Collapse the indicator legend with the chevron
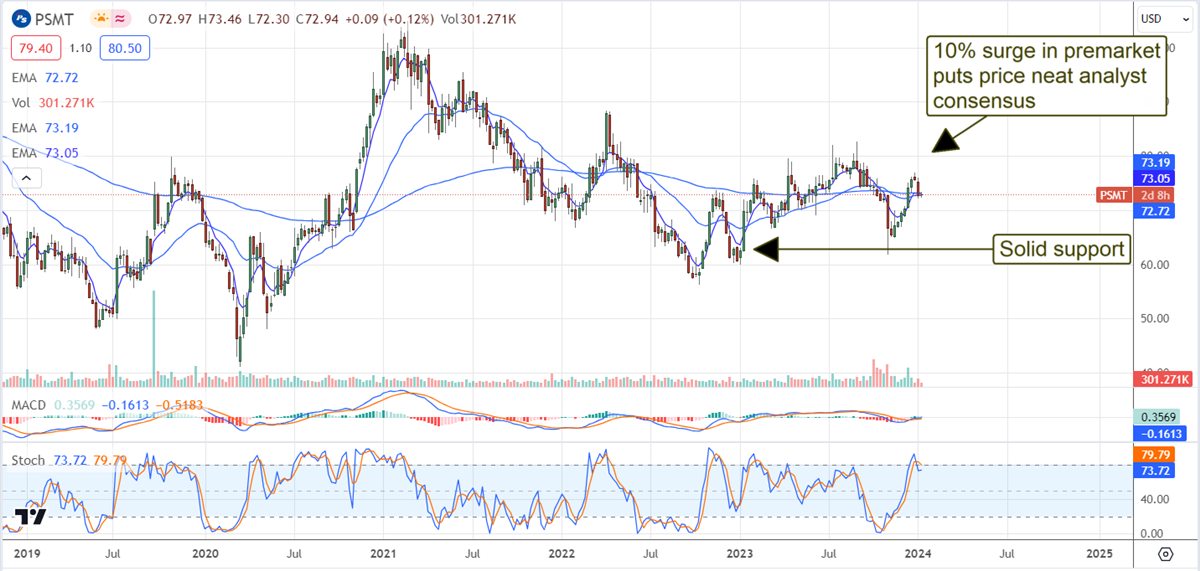Image resolution: width=1200 pixels, height=571 pixels. click(x=26, y=179)
